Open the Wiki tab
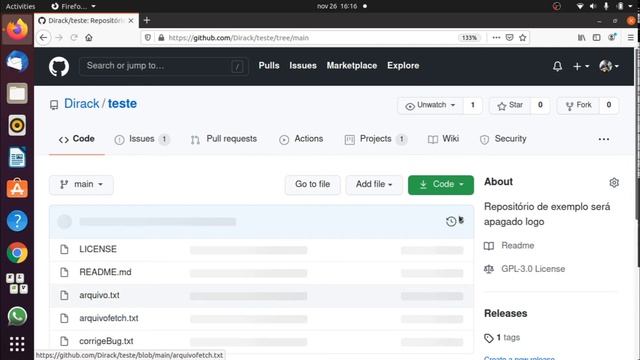The height and width of the screenshot is (360, 640). (443, 139)
